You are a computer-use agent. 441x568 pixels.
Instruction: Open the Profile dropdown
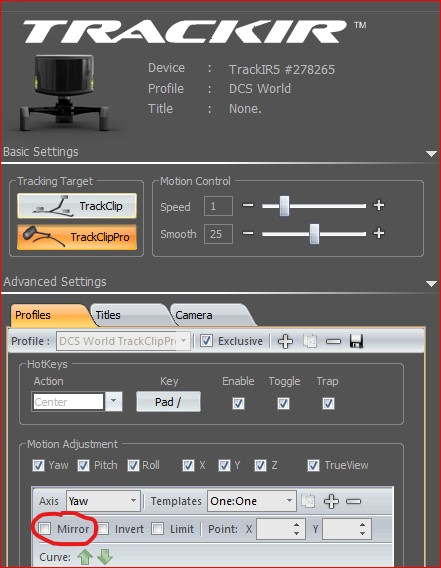[184, 341]
